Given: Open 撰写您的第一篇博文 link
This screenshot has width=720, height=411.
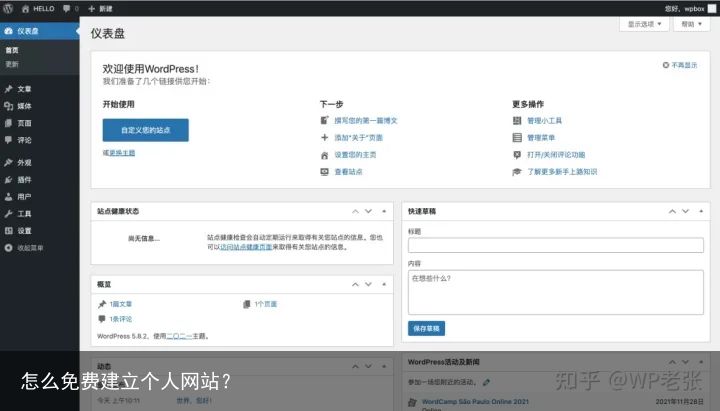Looking at the screenshot, I should (366, 120).
